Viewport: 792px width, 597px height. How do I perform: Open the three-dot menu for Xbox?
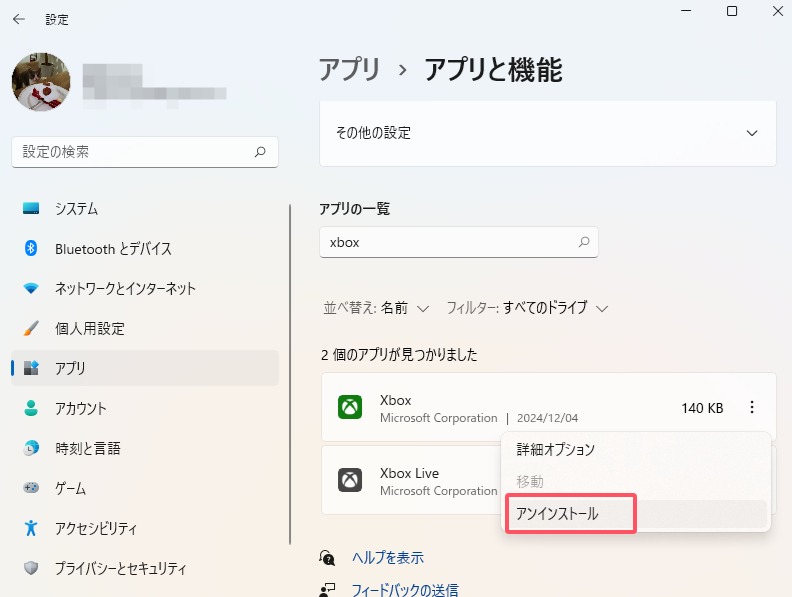coord(752,407)
